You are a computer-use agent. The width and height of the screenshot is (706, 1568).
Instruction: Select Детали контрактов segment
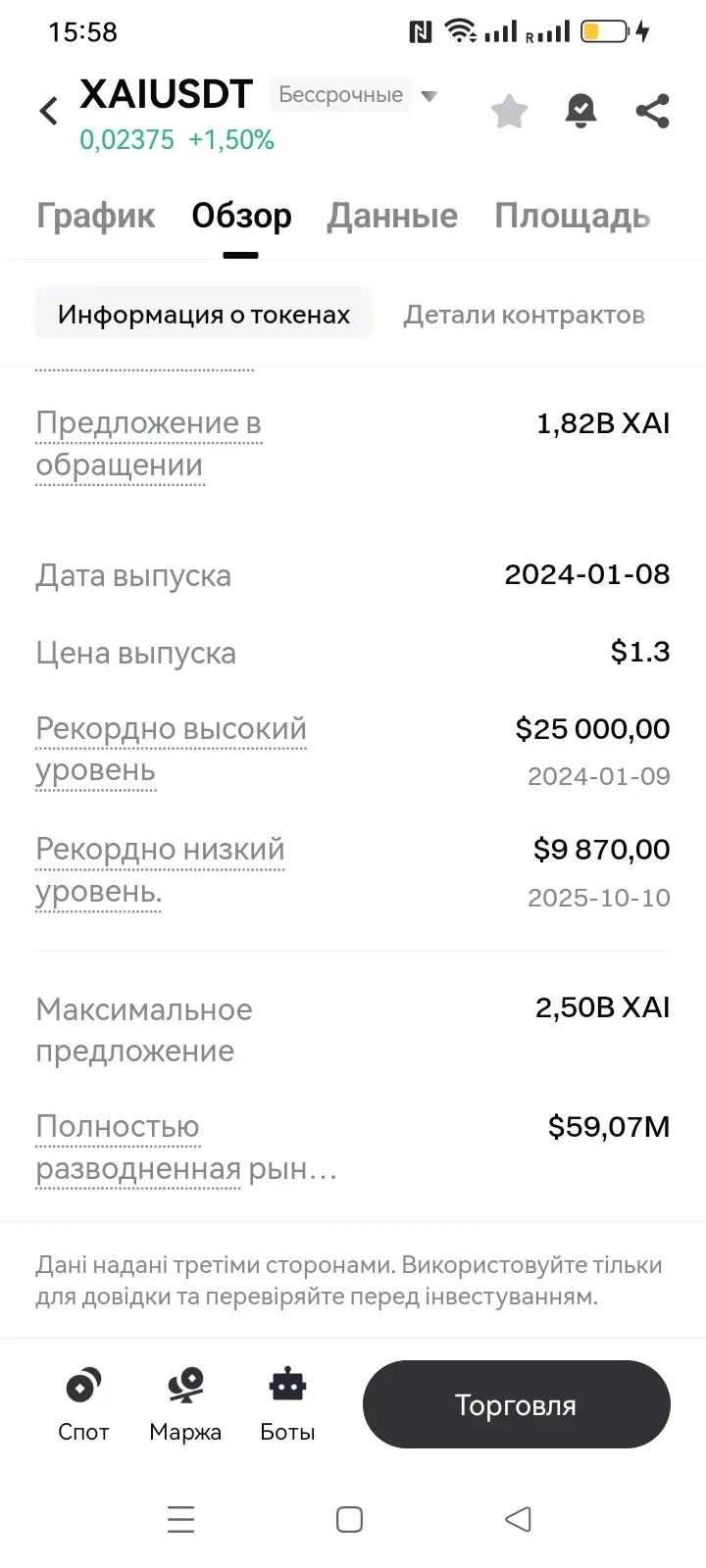point(525,315)
